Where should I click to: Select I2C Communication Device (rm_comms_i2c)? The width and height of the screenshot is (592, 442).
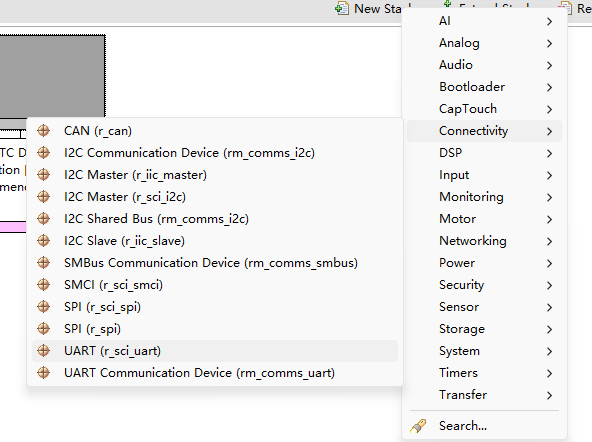point(215,152)
